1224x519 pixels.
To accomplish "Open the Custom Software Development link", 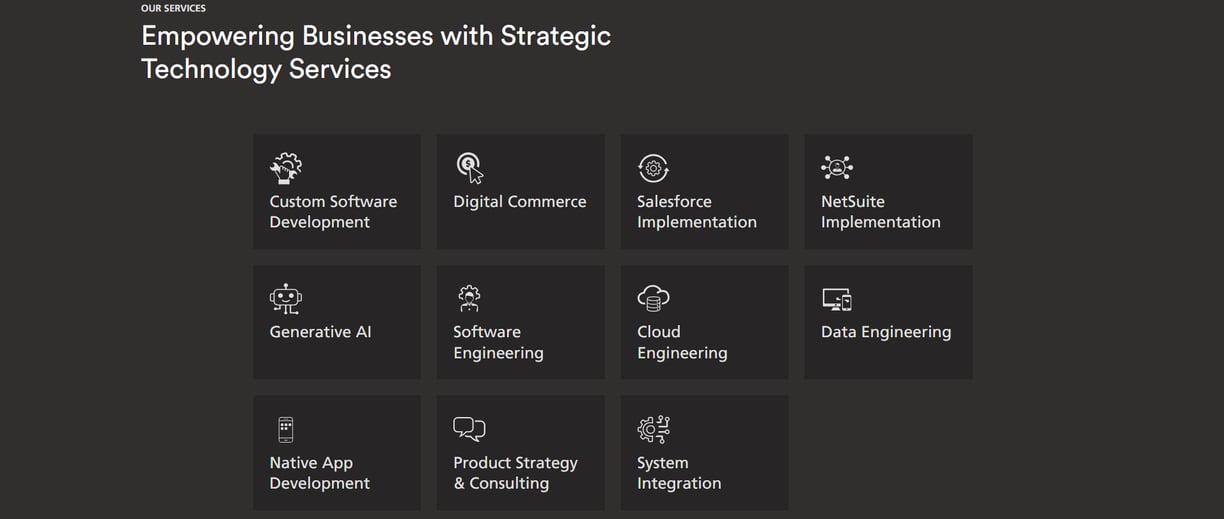I will 333,212.
